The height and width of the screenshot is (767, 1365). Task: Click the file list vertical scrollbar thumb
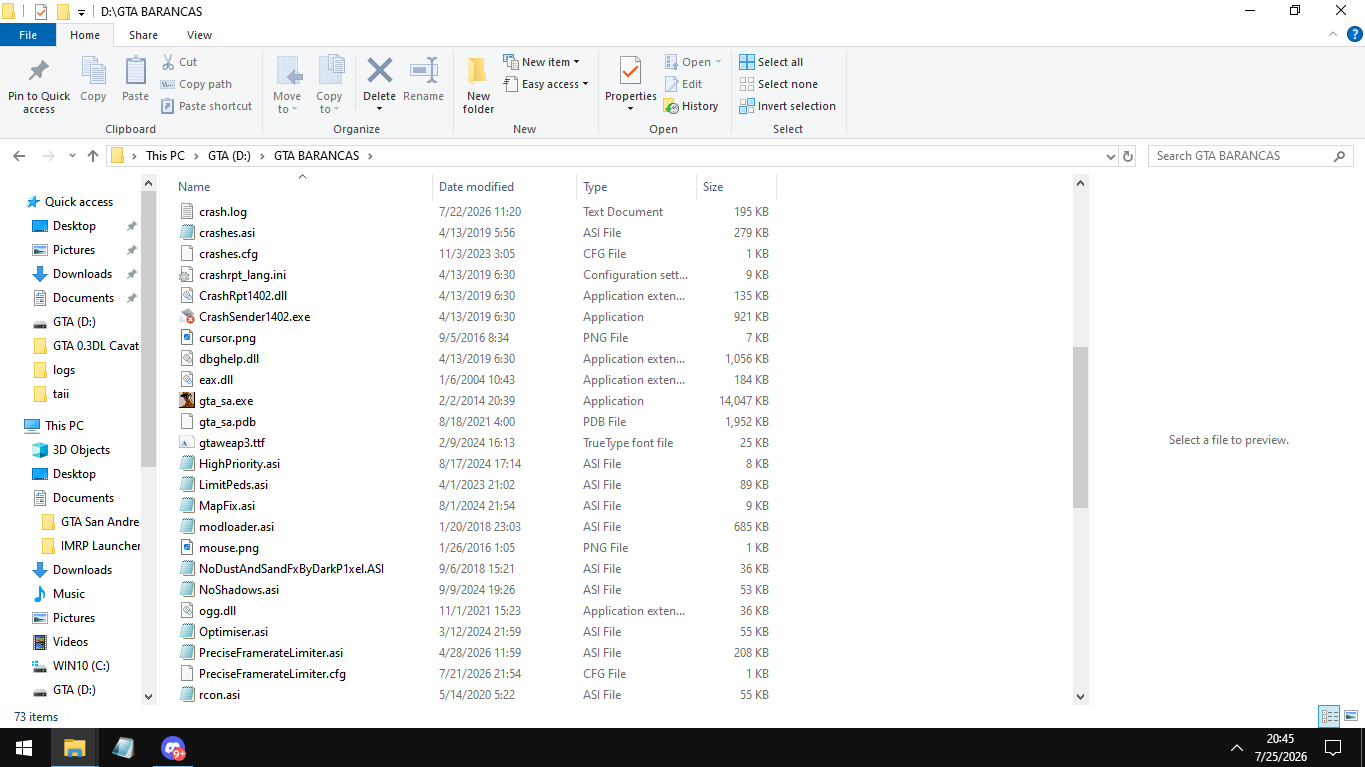coord(1080,428)
